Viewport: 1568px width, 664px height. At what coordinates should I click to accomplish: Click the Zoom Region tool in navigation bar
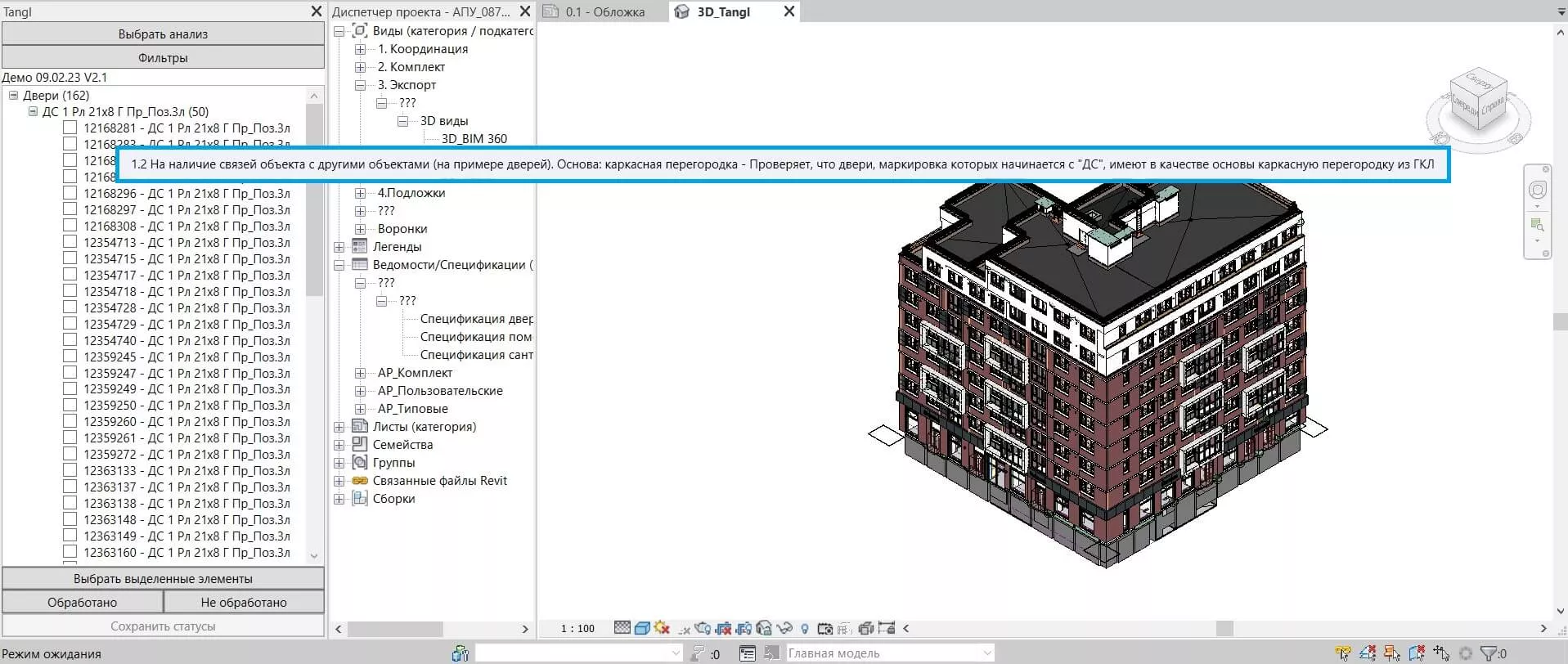click(x=1537, y=224)
